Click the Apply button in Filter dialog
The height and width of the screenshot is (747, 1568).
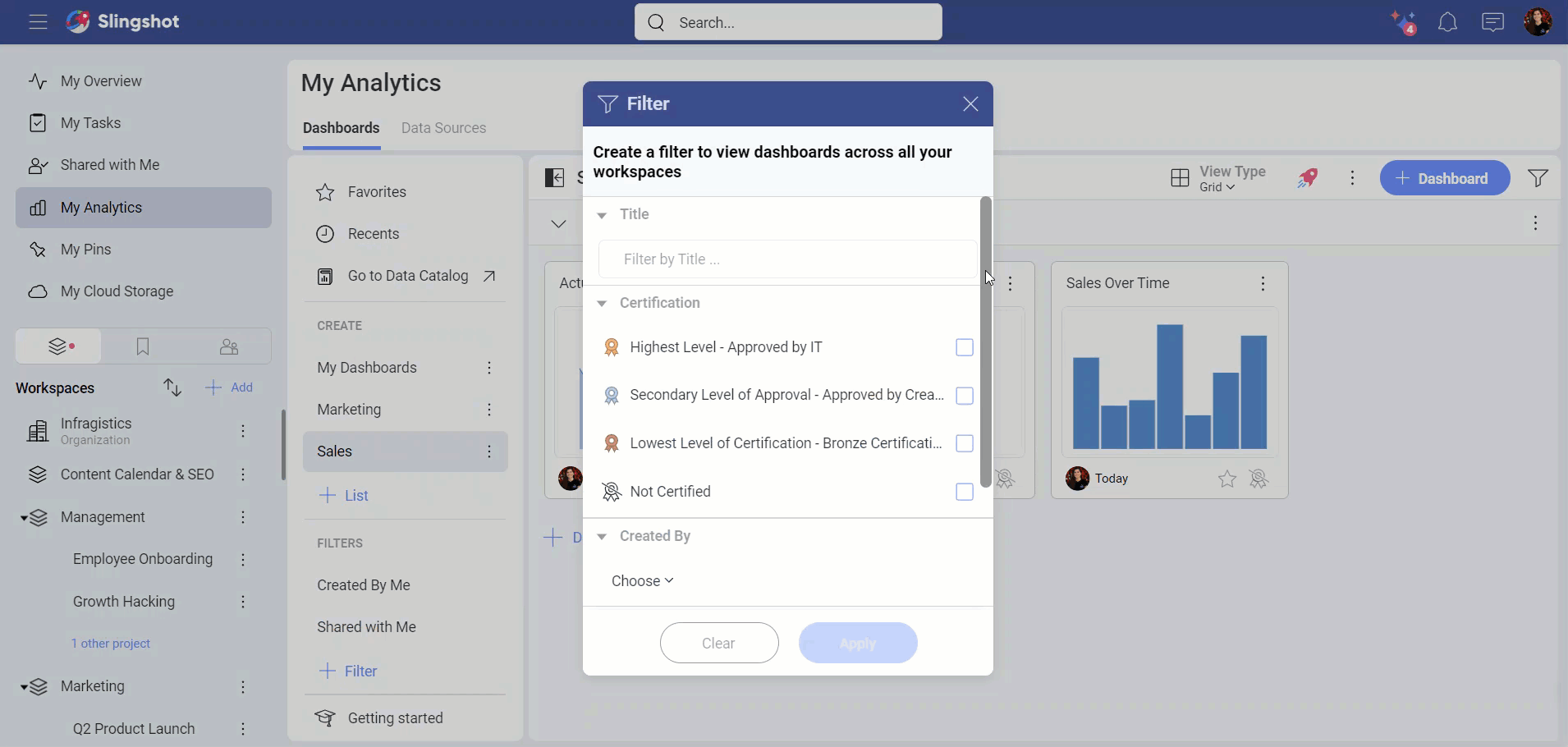pyautogui.click(x=858, y=643)
